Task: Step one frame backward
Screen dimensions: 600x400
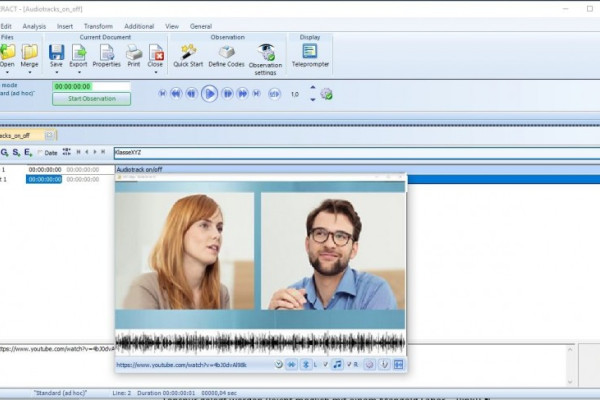Action: [x=191, y=93]
